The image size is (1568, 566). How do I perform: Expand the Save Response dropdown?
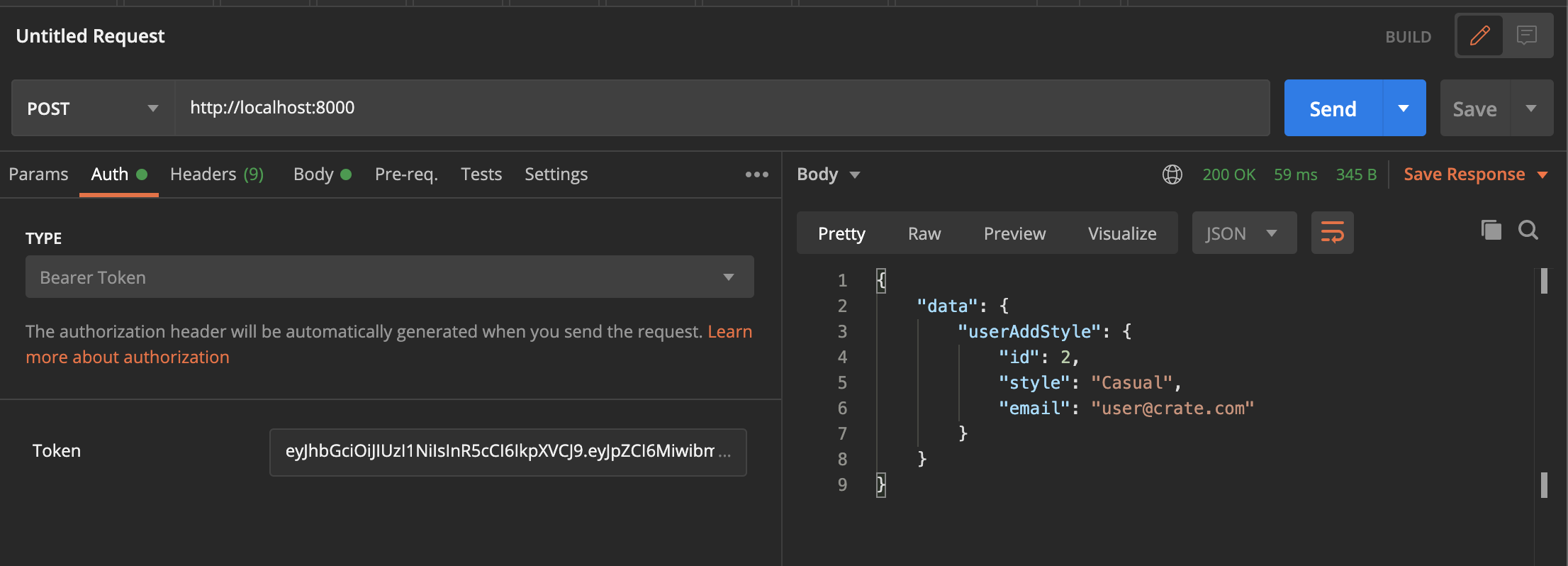pyautogui.click(x=1476, y=174)
